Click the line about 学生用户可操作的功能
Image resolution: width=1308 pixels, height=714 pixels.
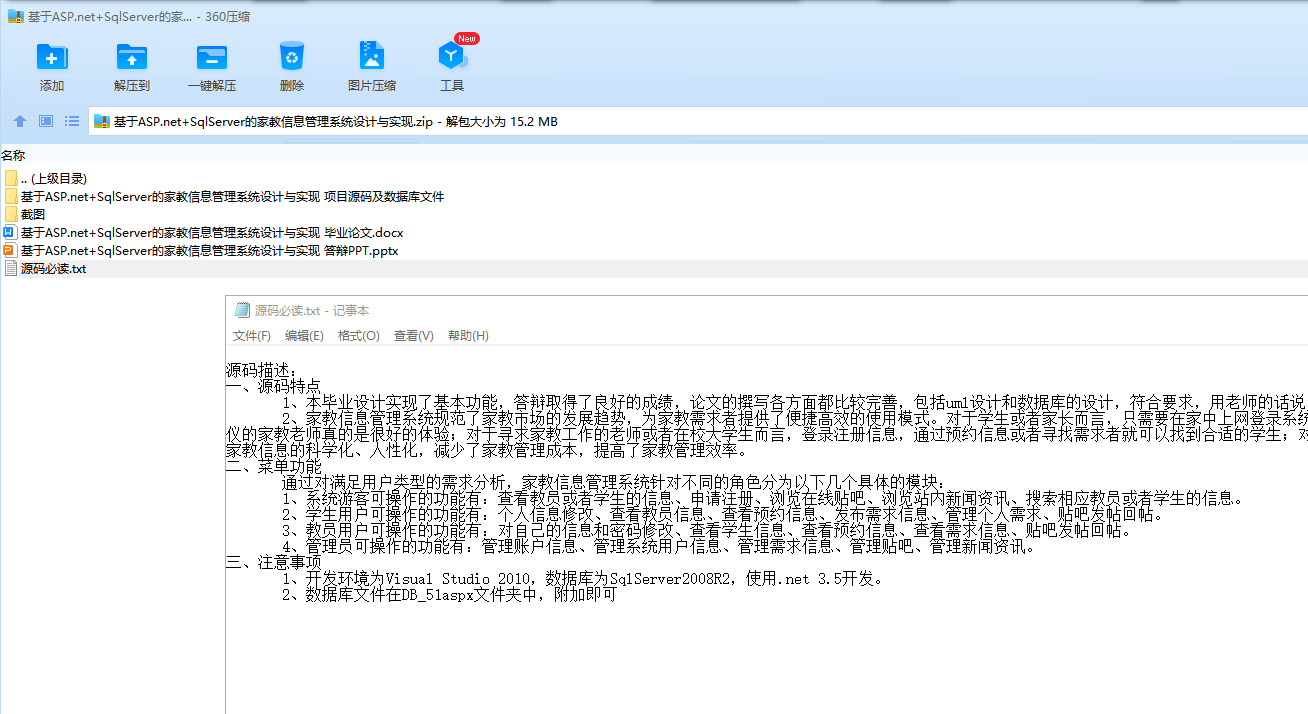(725, 514)
